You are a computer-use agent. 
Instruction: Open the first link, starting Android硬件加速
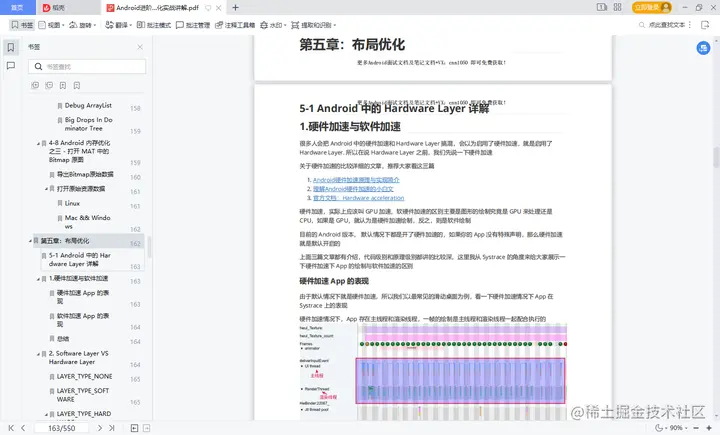coord(356,180)
